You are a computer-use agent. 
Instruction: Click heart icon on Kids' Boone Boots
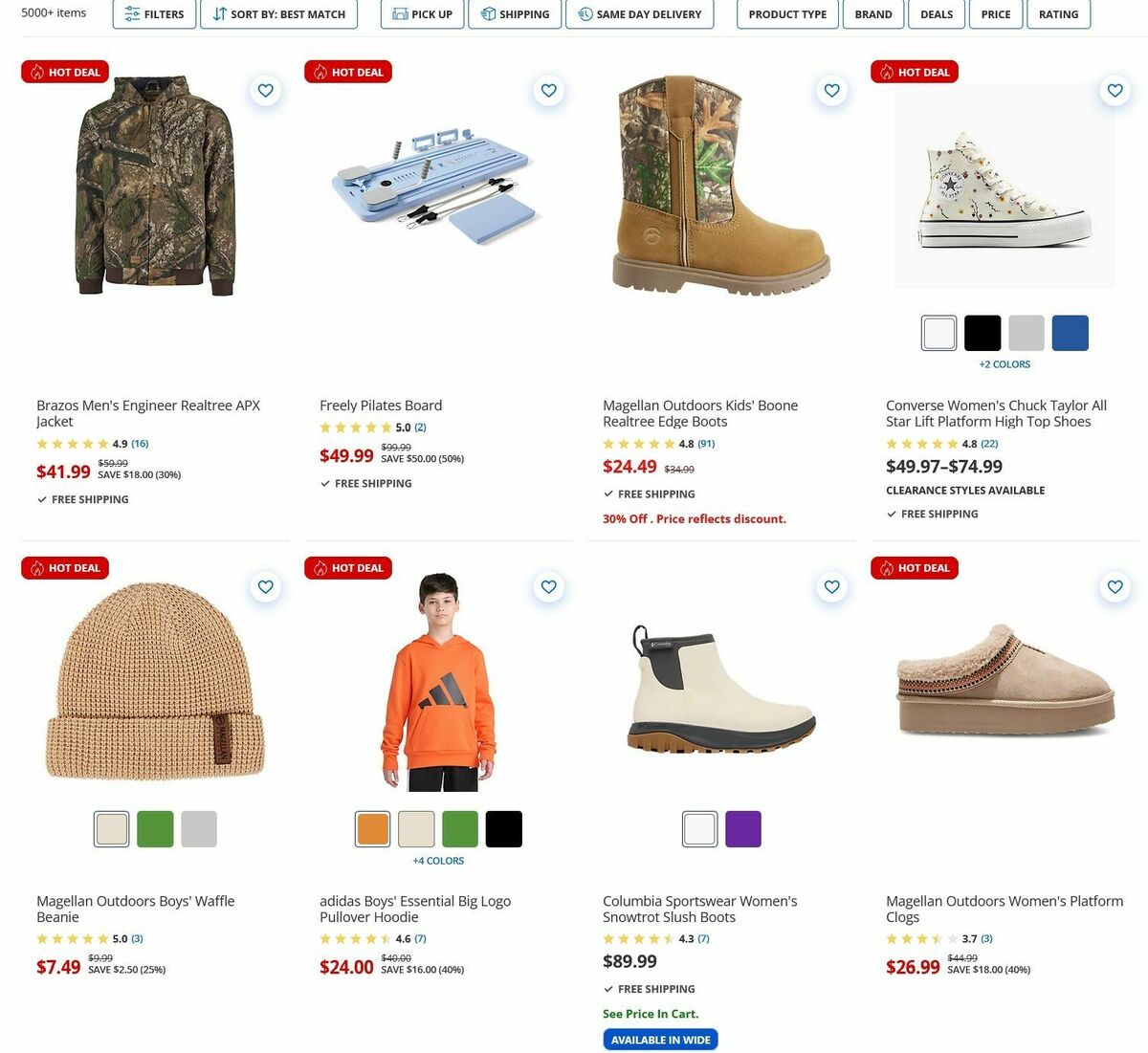pos(831,91)
